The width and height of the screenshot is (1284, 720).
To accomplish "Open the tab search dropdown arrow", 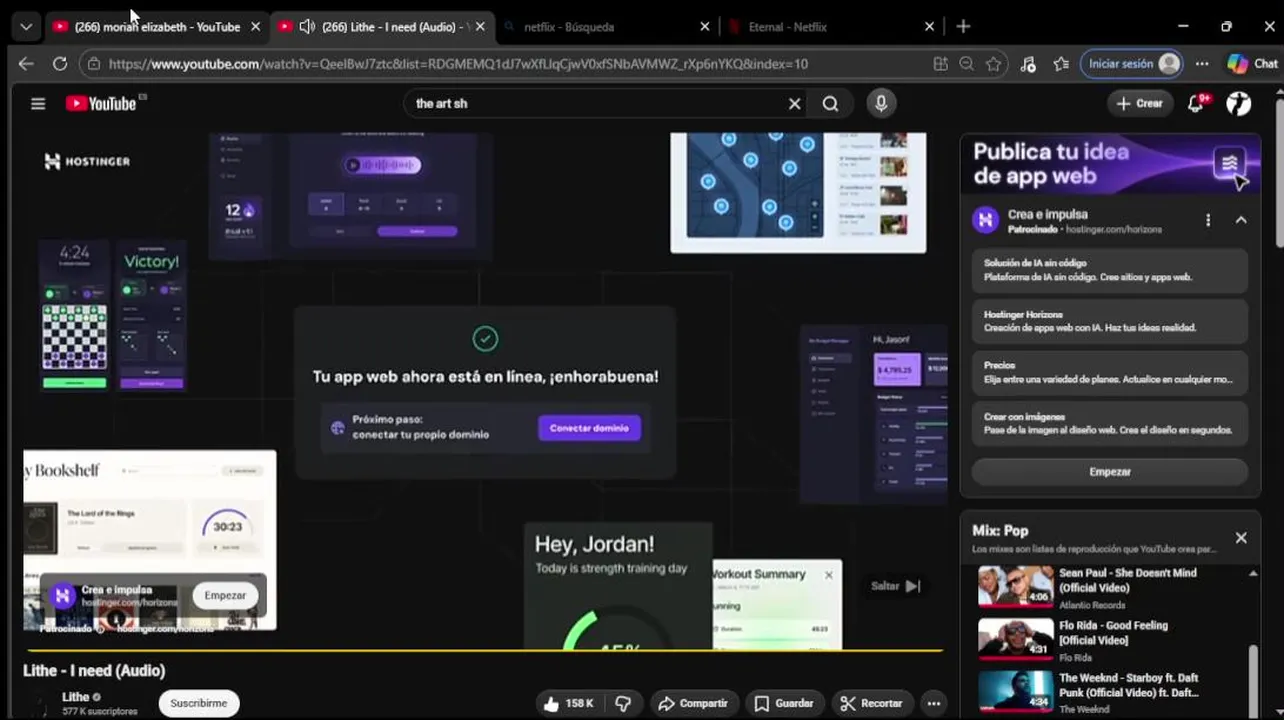I will click(x=26, y=27).
